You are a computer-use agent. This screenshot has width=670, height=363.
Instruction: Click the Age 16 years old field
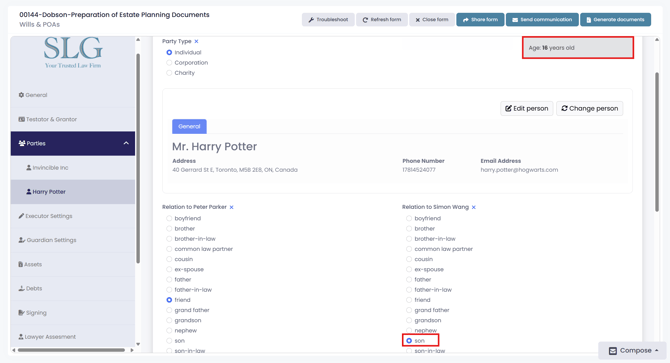[578, 48]
